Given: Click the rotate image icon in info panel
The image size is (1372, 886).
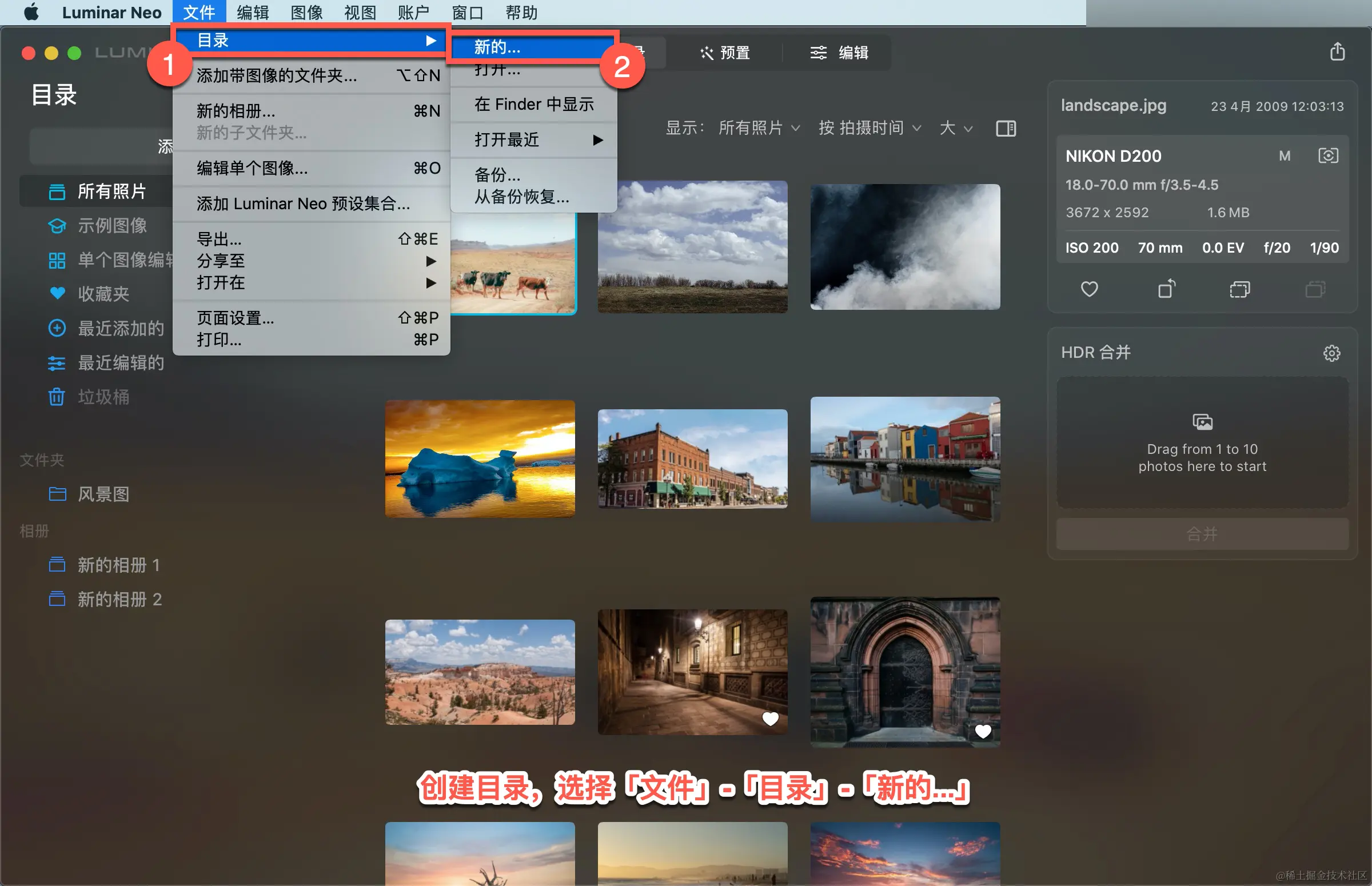Looking at the screenshot, I should [x=1166, y=289].
